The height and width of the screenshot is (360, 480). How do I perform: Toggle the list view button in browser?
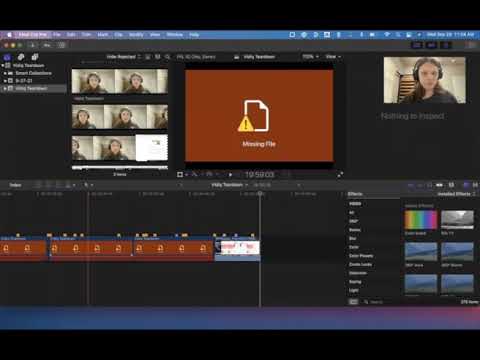coord(158,57)
